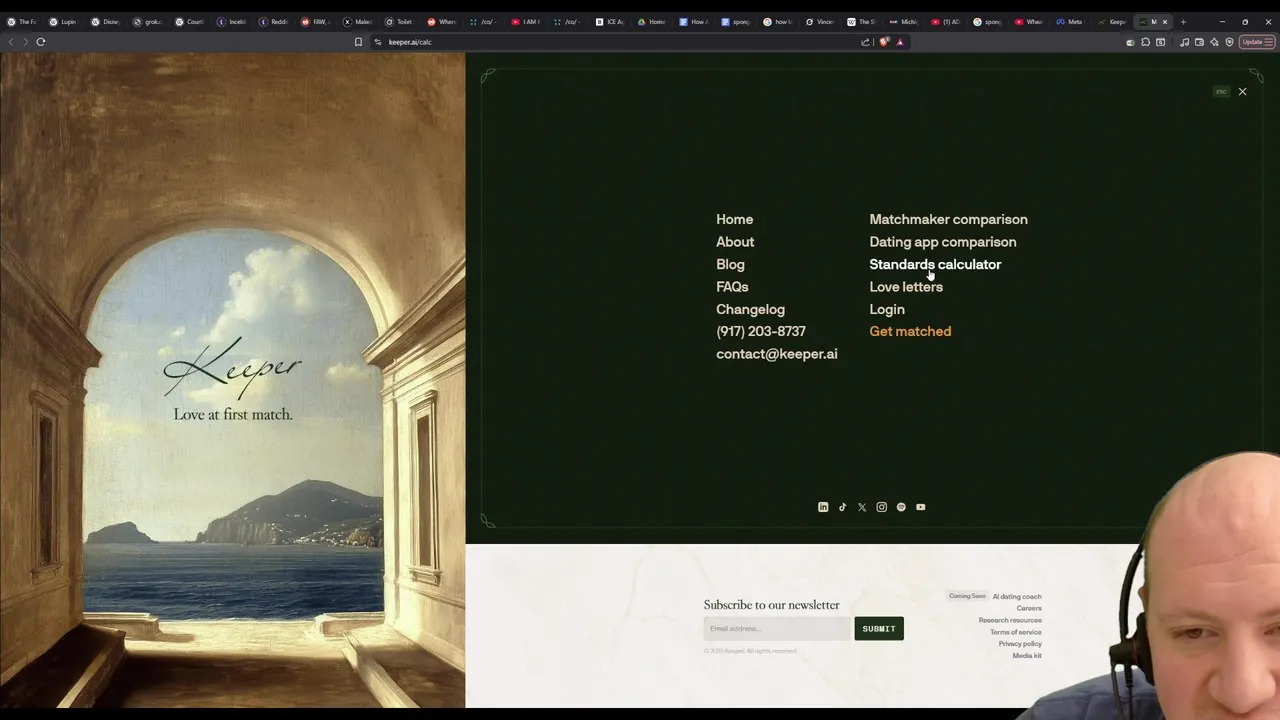Image resolution: width=1280 pixels, height=720 pixels.
Task: Toggle the sidebar panel icon
Action: pyautogui.click(x=1160, y=42)
